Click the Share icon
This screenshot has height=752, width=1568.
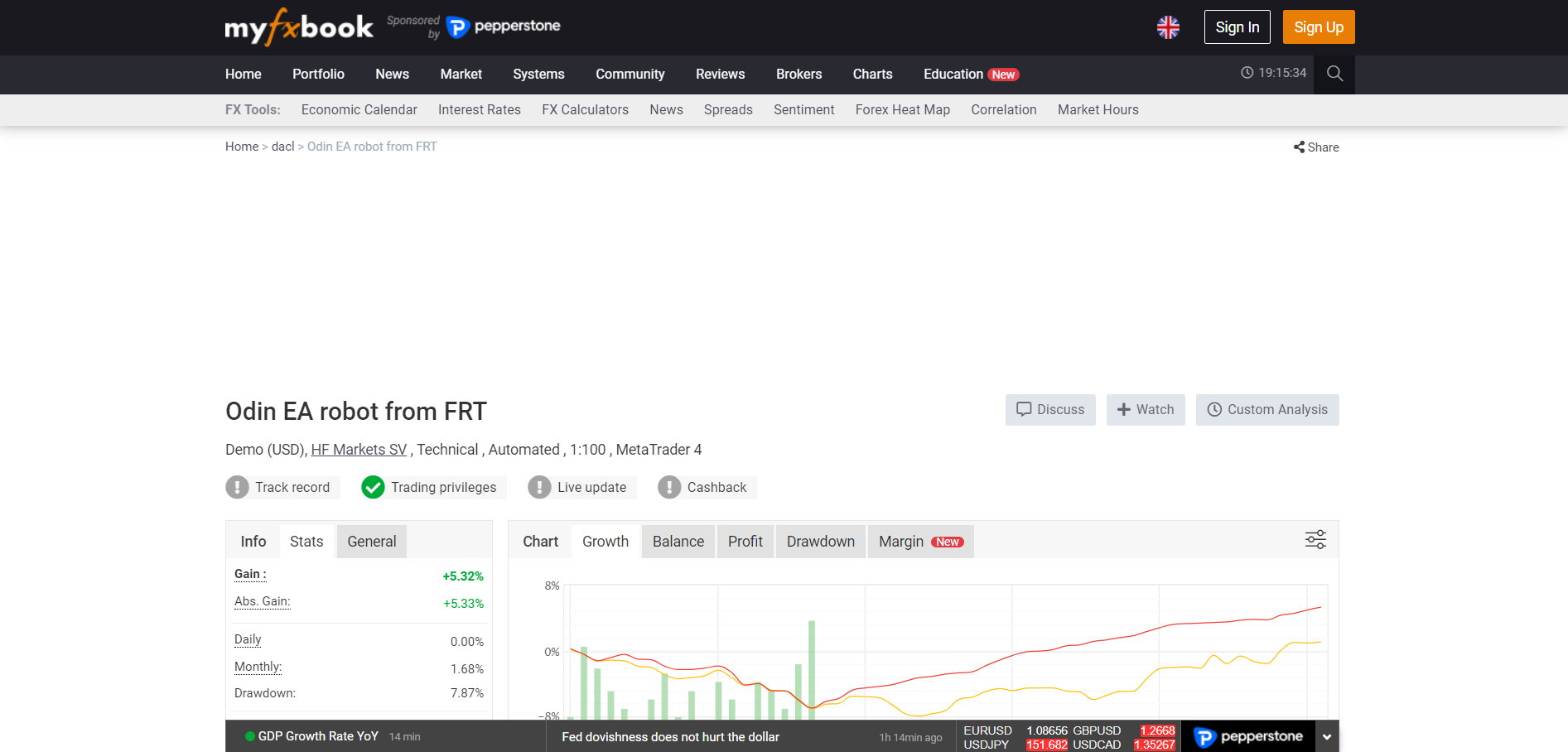(x=1299, y=147)
